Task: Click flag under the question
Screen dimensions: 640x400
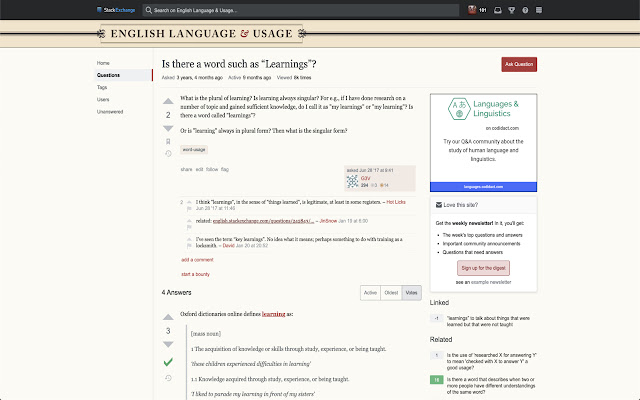Action: click(225, 169)
